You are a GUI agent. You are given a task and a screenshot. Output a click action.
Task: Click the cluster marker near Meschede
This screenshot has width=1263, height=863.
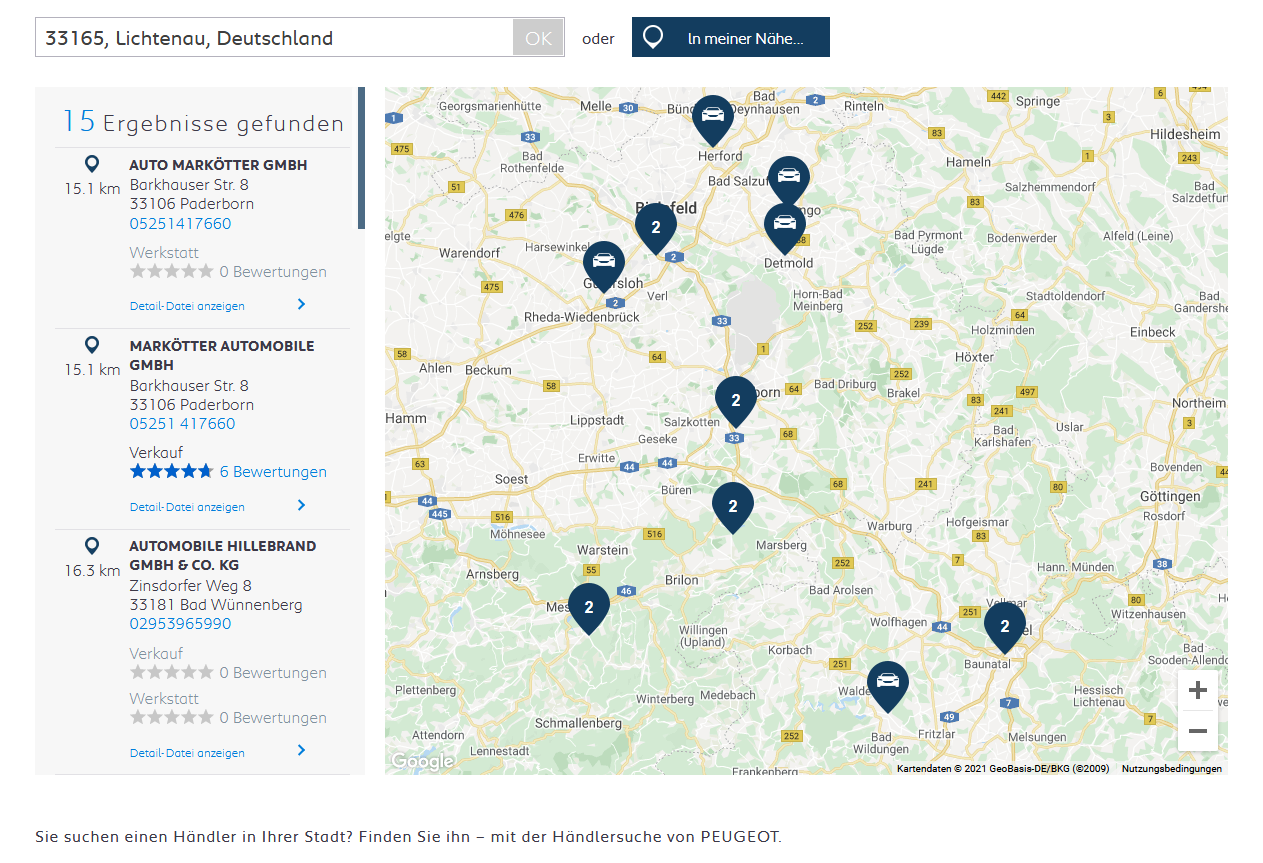[588, 607]
